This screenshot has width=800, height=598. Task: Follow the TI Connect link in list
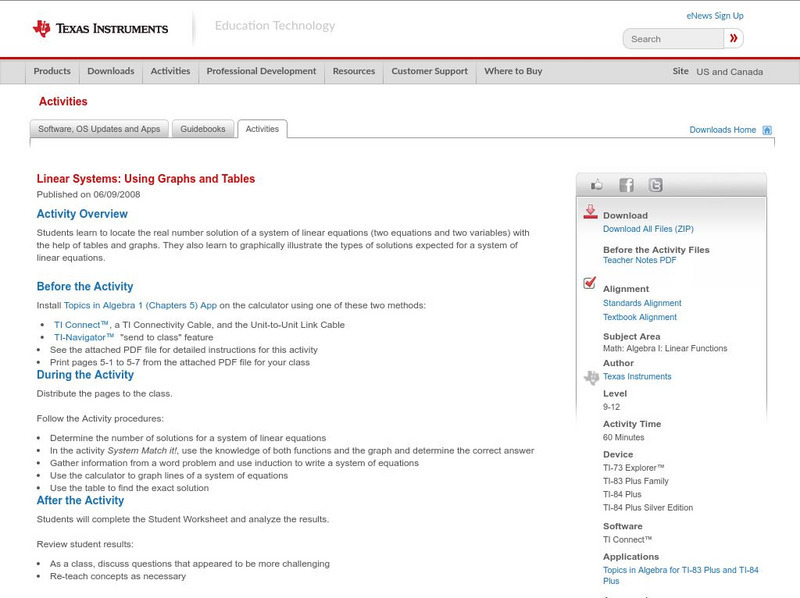pos(82,325)
